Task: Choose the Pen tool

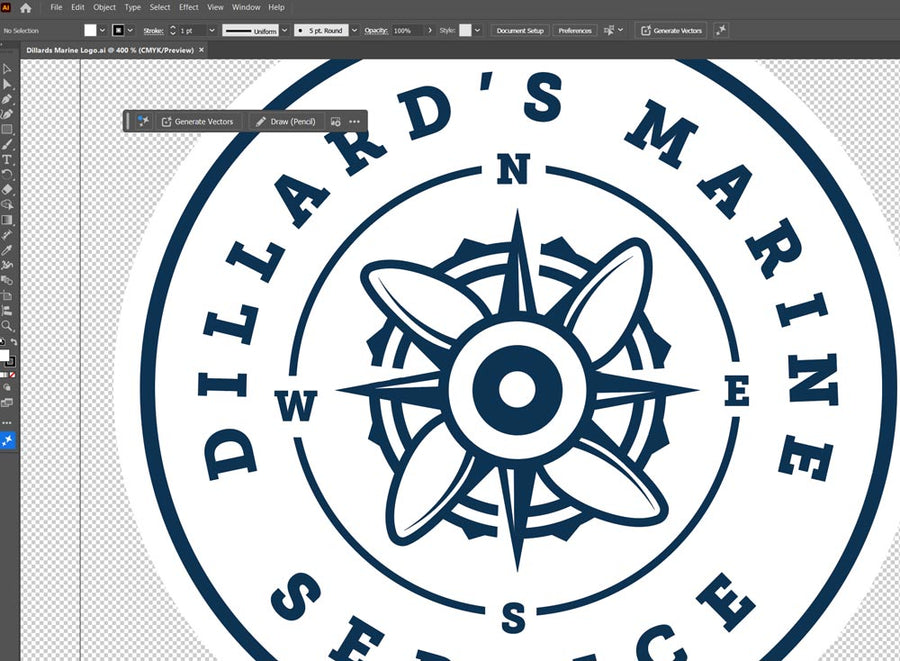Action: tap(7, 99)
